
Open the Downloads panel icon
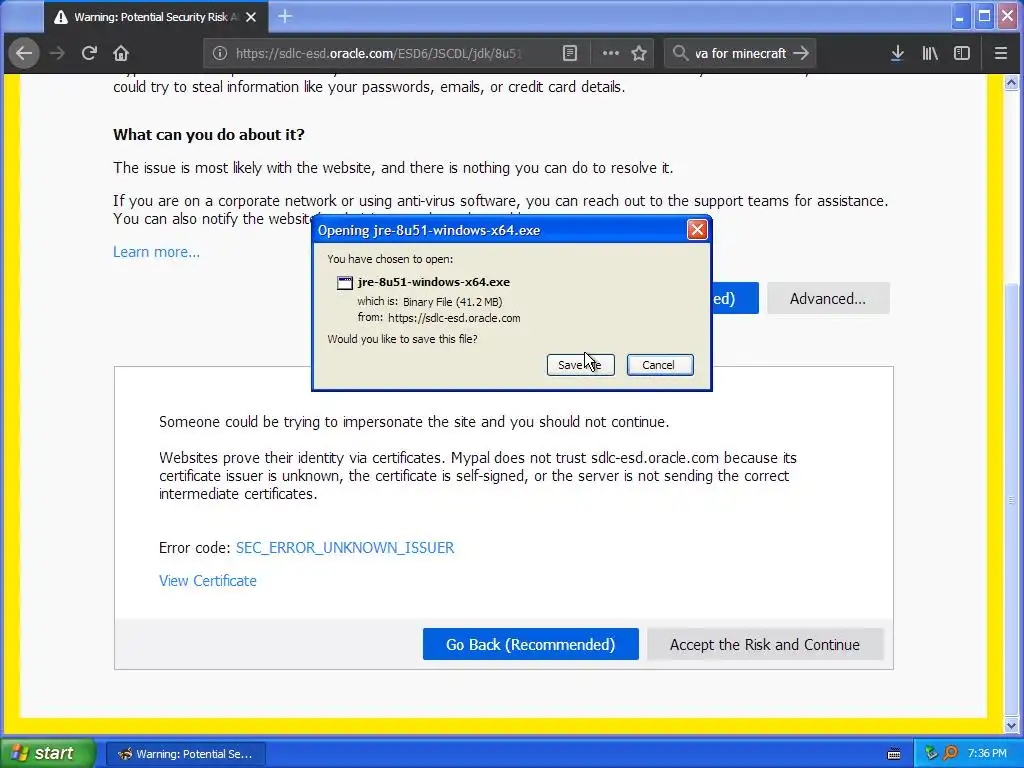[x=897, y=53]
